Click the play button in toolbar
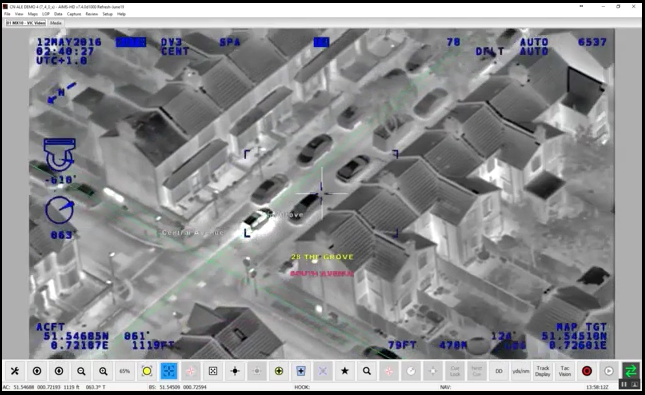This screenshot has height=395, width=645. pos(609,371)
